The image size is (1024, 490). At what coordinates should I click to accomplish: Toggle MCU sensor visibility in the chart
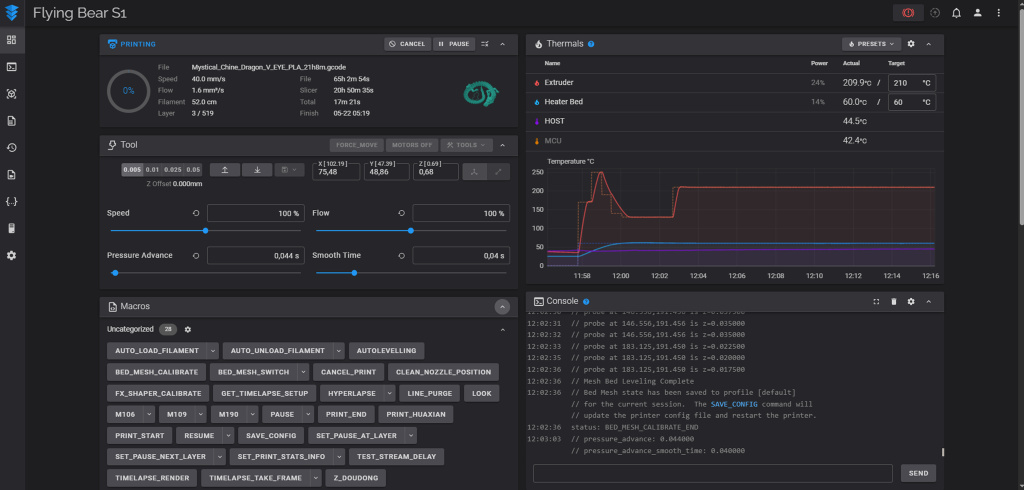tap(536, 141)
